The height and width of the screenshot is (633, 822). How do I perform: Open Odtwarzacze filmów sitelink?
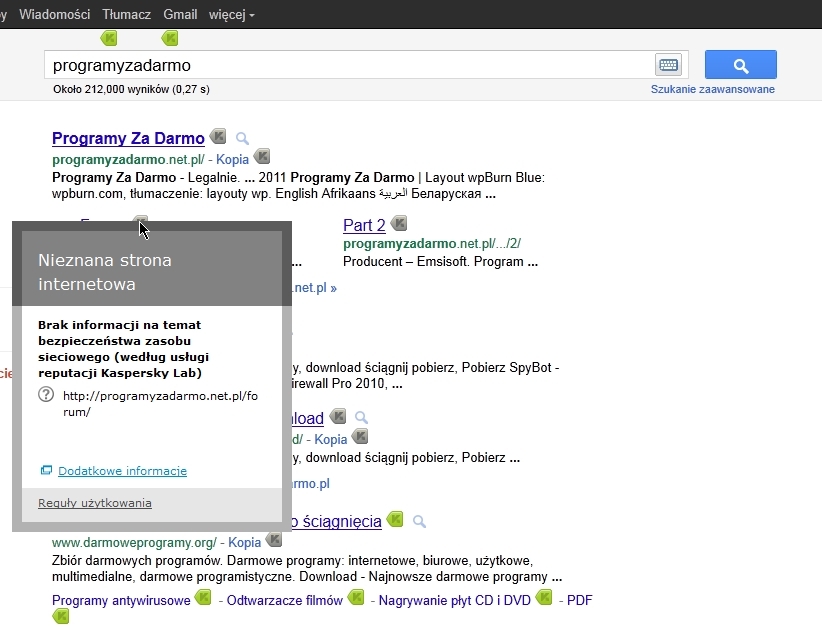285,600
